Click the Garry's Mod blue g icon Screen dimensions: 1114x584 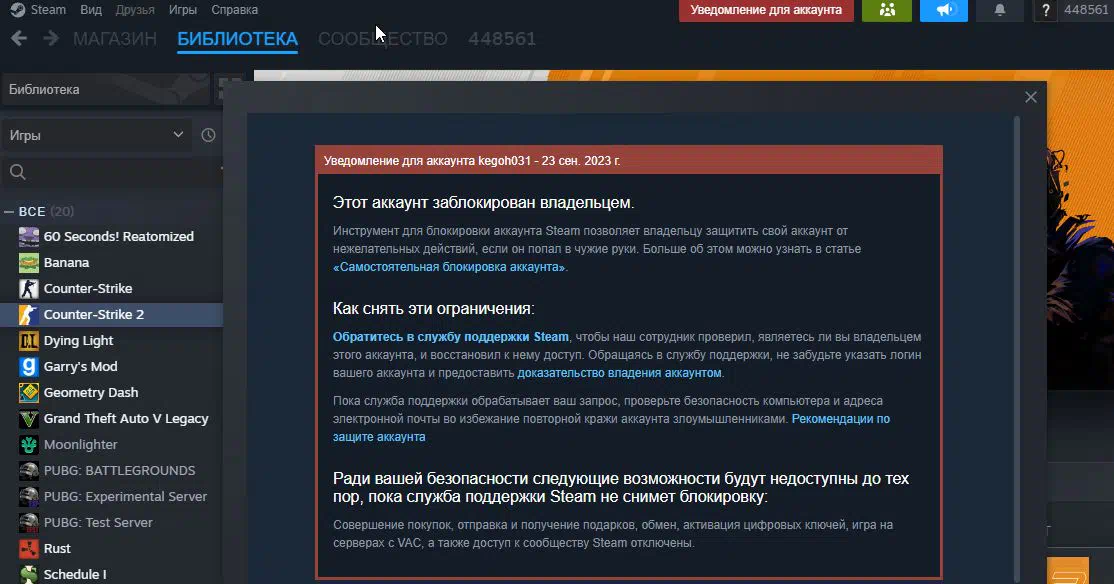(x=28, y=367)
